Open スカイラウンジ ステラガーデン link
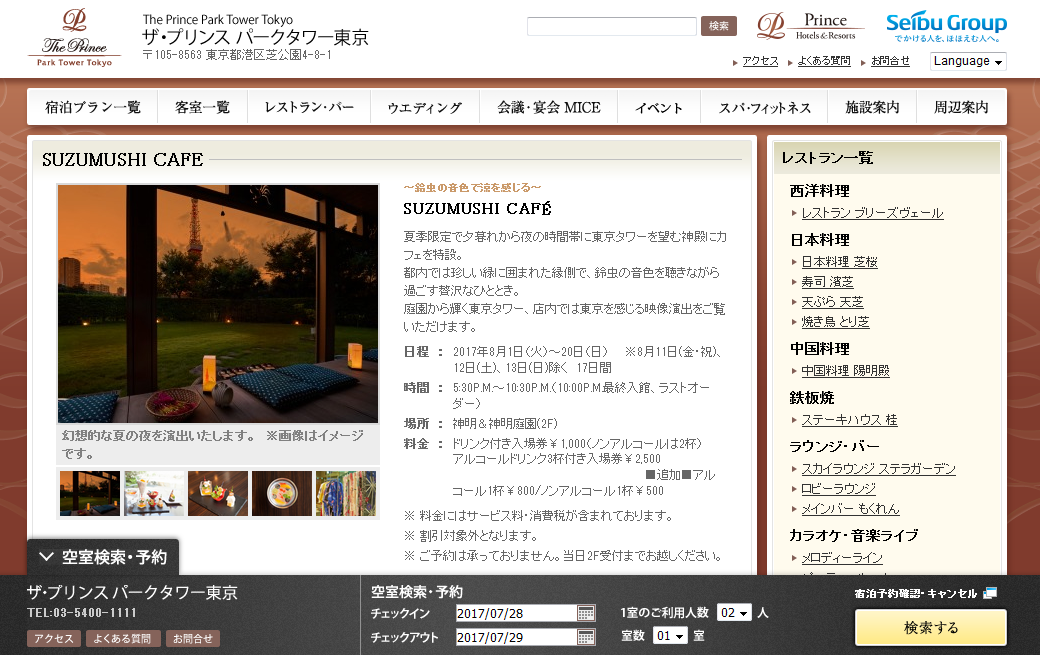Screen dimensions: 1040x655 (878, 469)
